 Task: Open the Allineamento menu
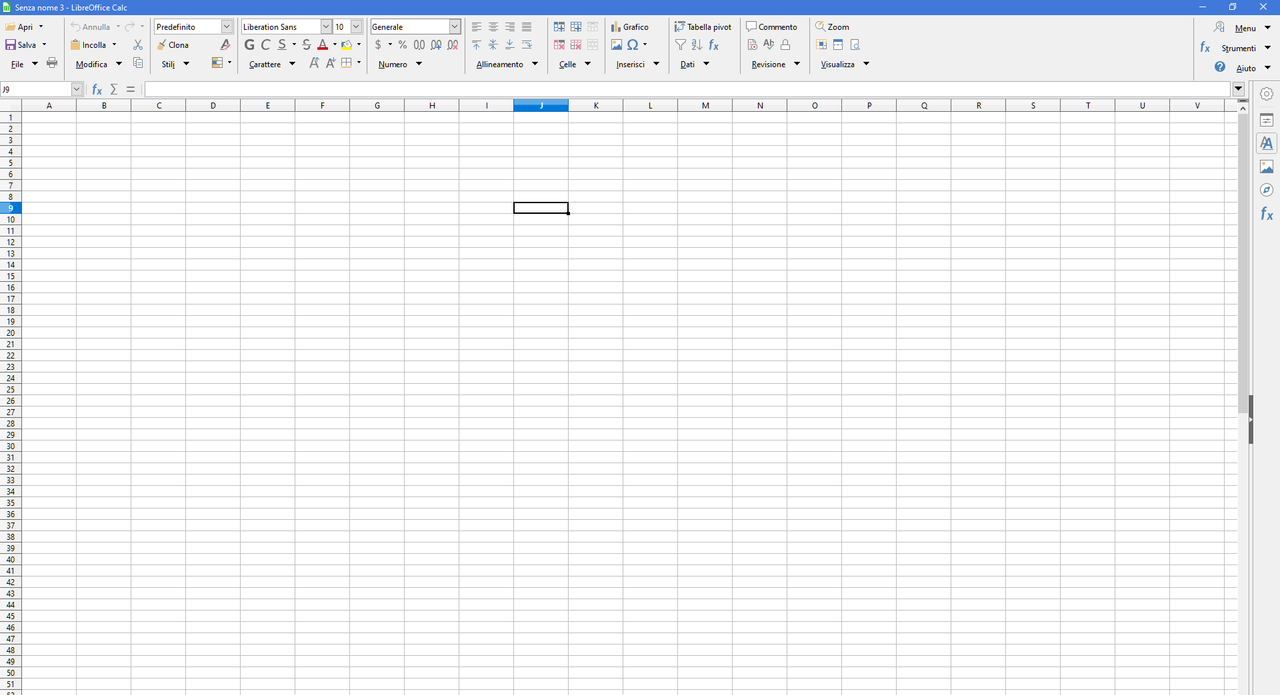pos(507,64)
